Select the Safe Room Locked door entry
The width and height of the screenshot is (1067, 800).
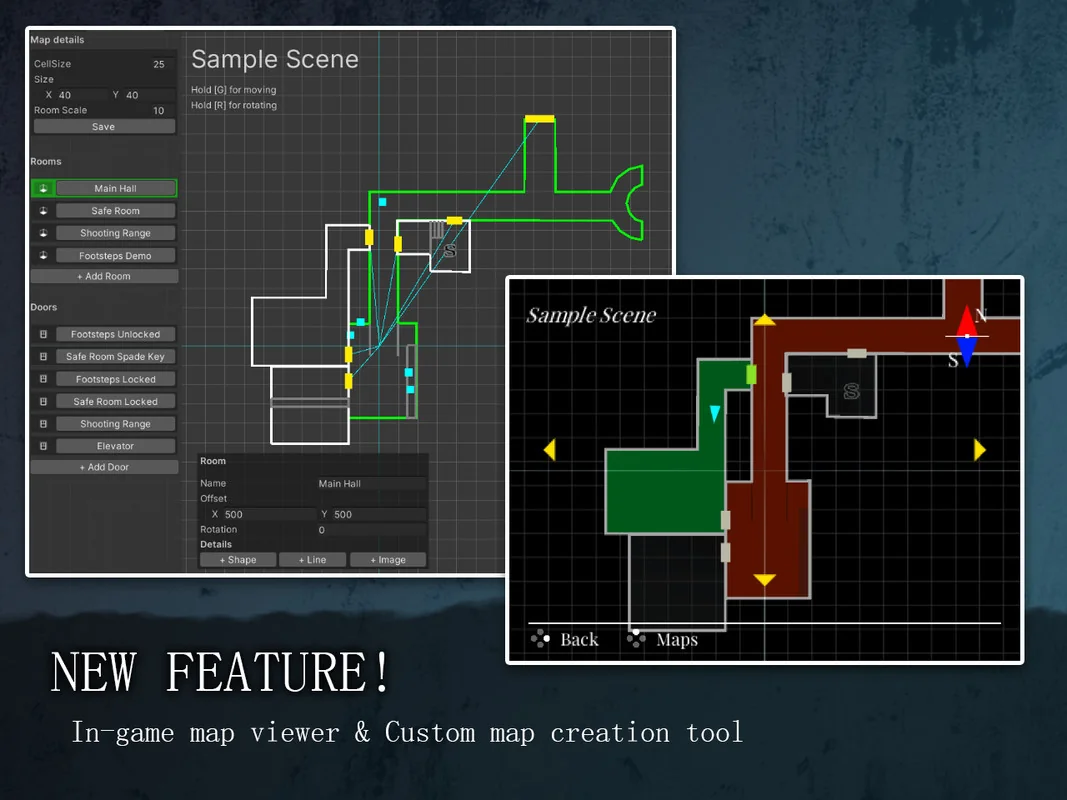point(115,402)
